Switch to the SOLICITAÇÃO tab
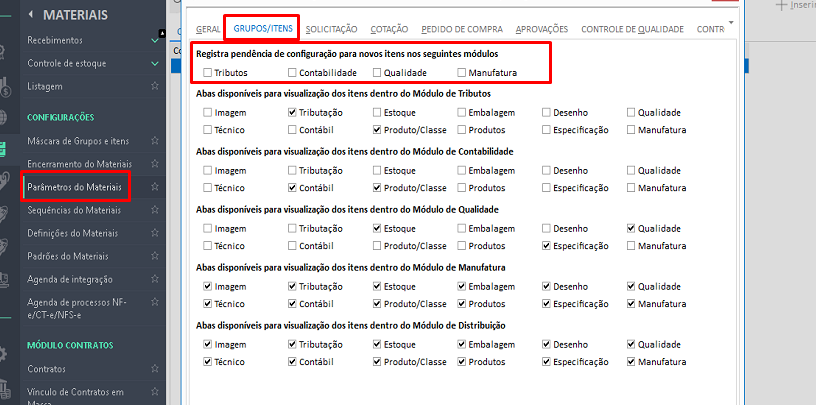Image resolution: width=816 pixels, height=405 pixels. click(x=331, y=30)
